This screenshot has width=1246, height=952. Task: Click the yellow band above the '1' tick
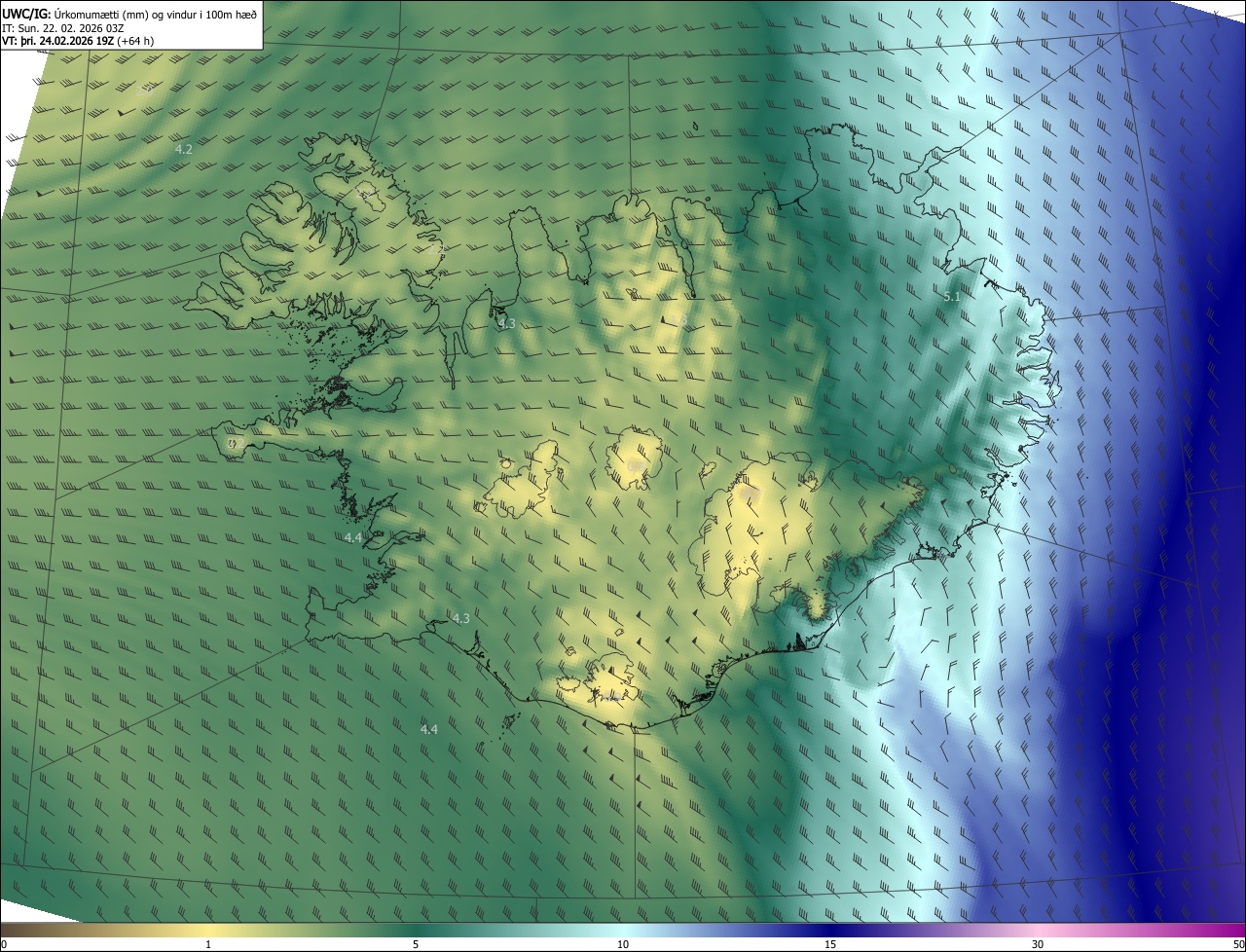click(x=208, y=930)
